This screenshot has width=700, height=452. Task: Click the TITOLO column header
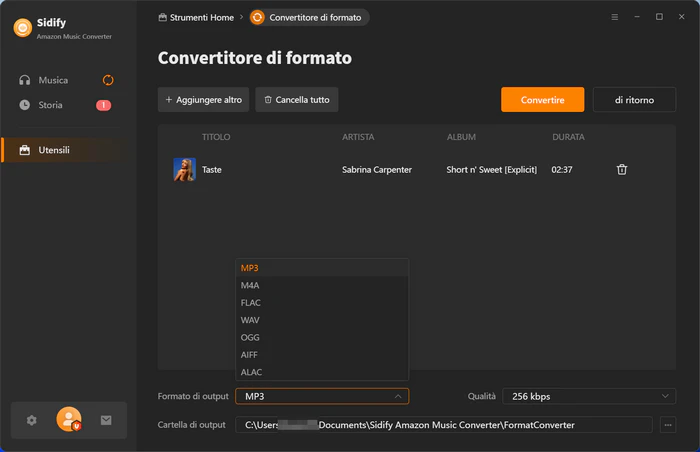(216, 137)
